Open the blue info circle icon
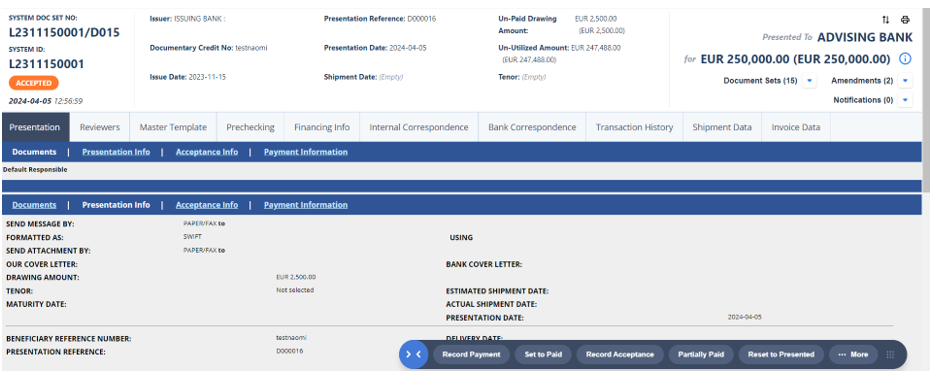Screen dimensions: 935x372 (x=905, y=59)
